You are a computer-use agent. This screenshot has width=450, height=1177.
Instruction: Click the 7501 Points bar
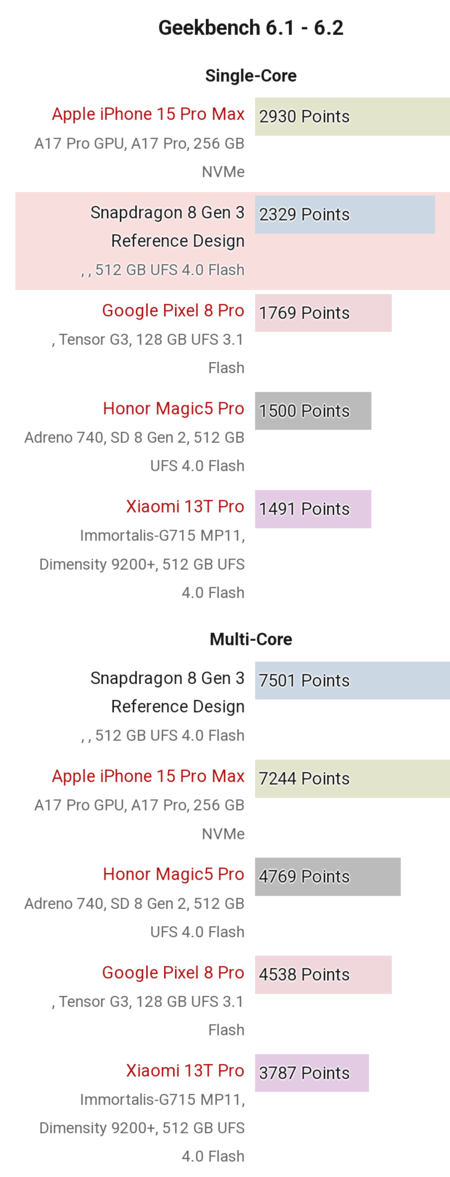tap(352, 681)
